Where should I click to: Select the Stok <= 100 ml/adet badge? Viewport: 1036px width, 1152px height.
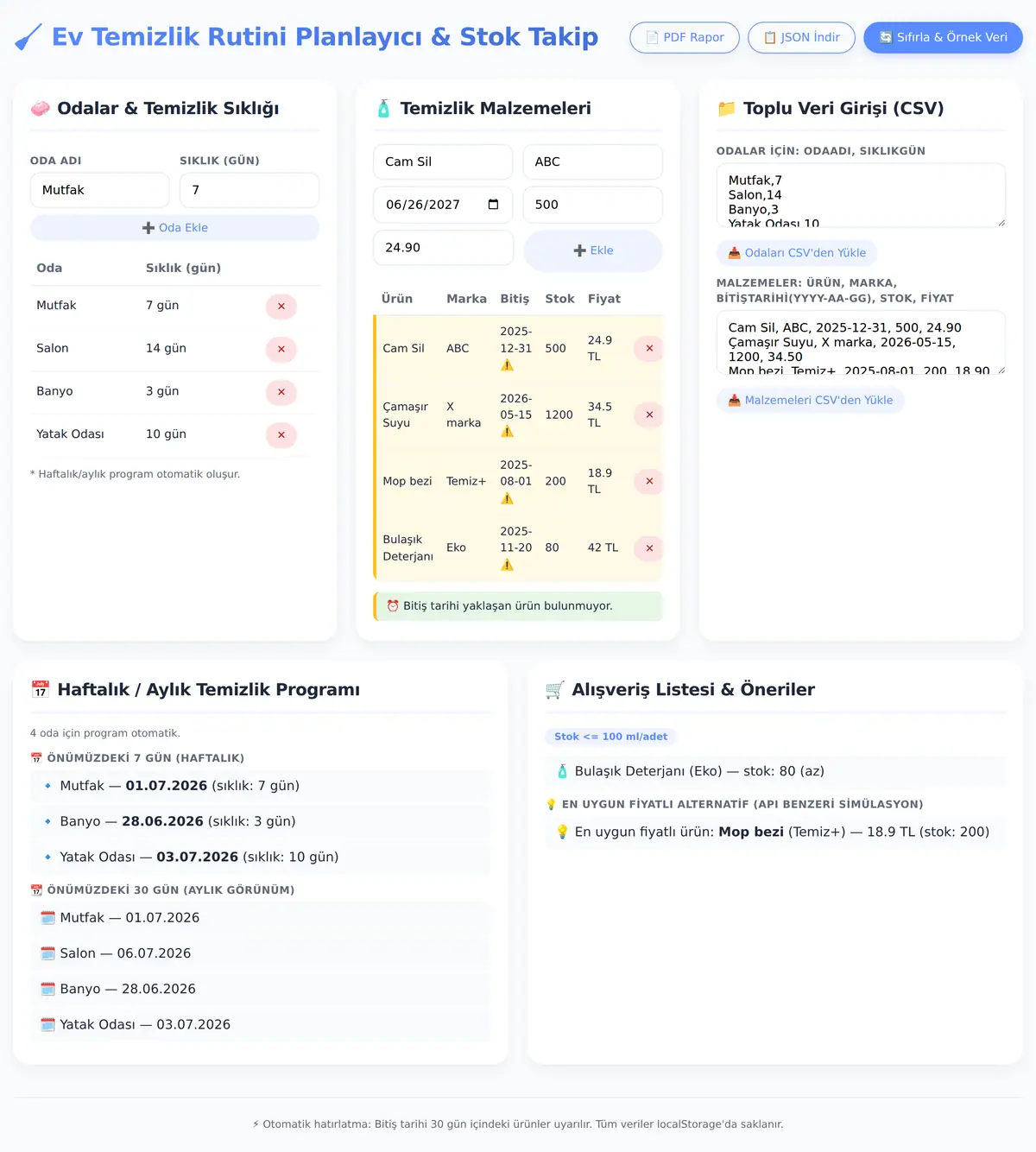(610, 737)
